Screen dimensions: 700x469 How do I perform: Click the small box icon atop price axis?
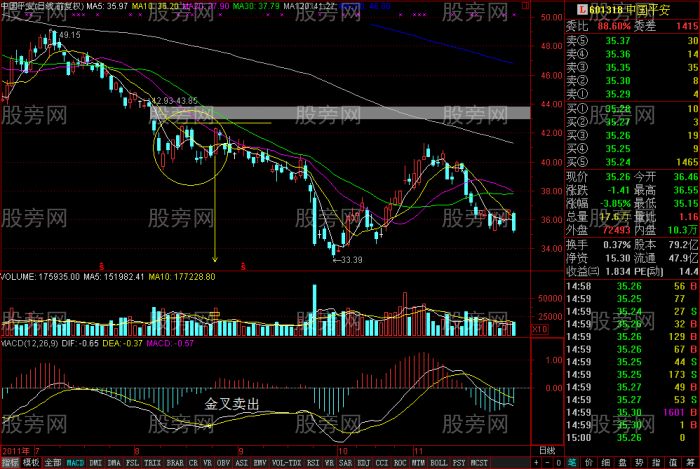[x=525, y=6]
